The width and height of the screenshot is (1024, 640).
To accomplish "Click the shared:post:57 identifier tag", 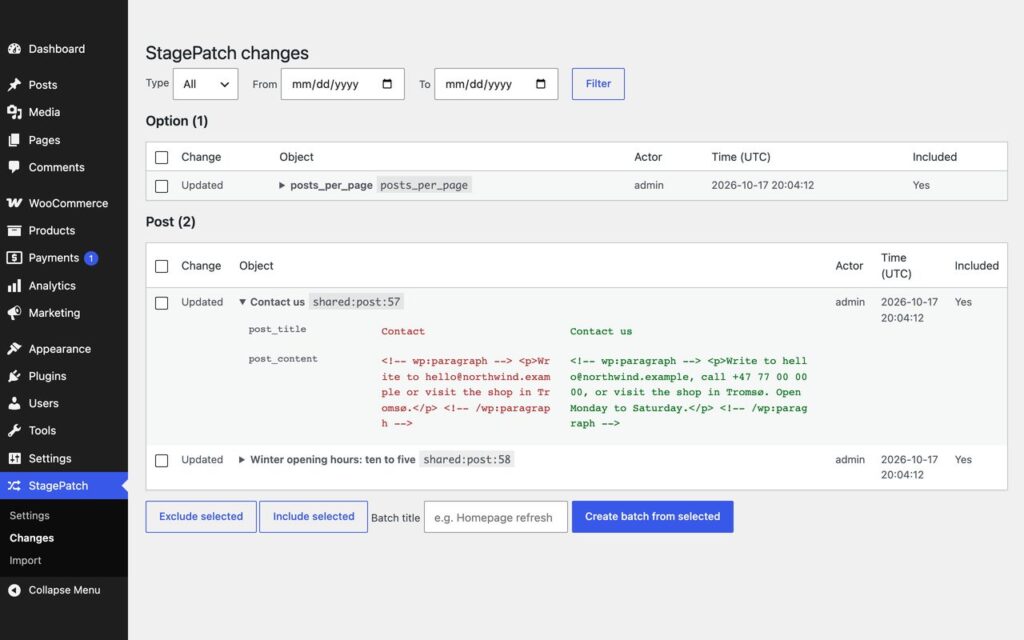I will (357, 302).
